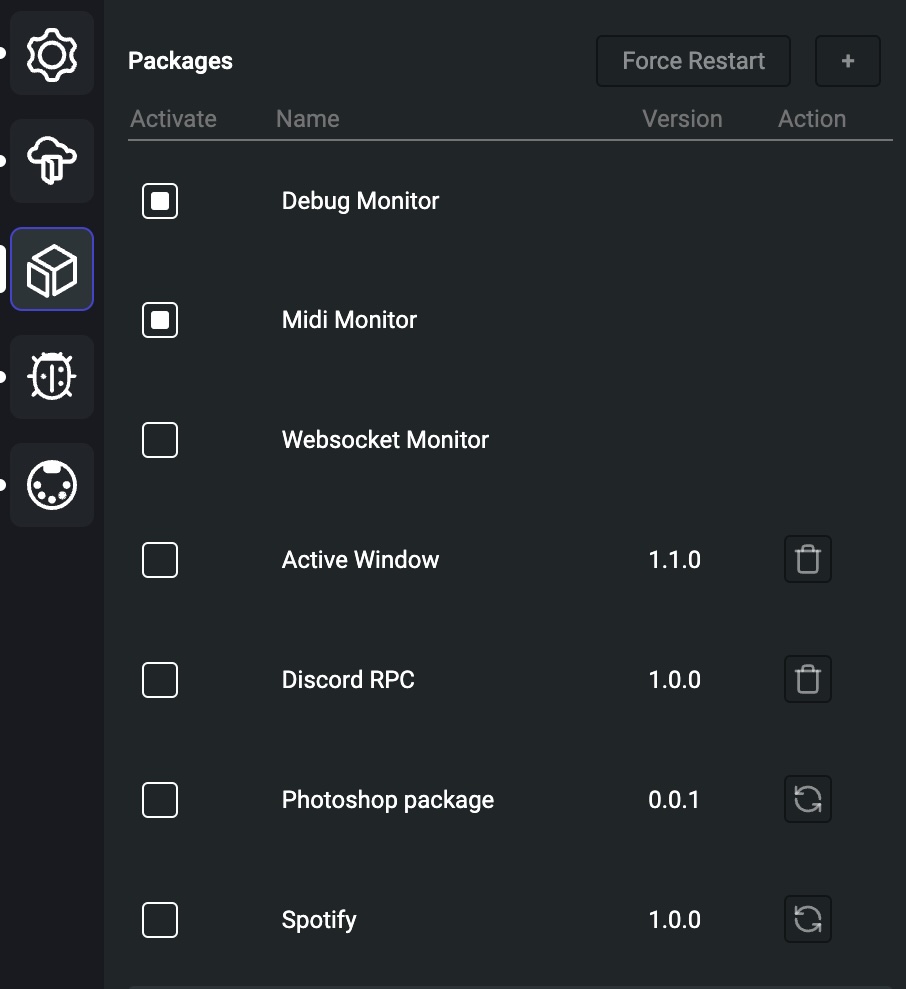Viewport: 906px width, 989px height.
Task: Activate the Discord RPC checkbox
Action: tap(160, 680)
